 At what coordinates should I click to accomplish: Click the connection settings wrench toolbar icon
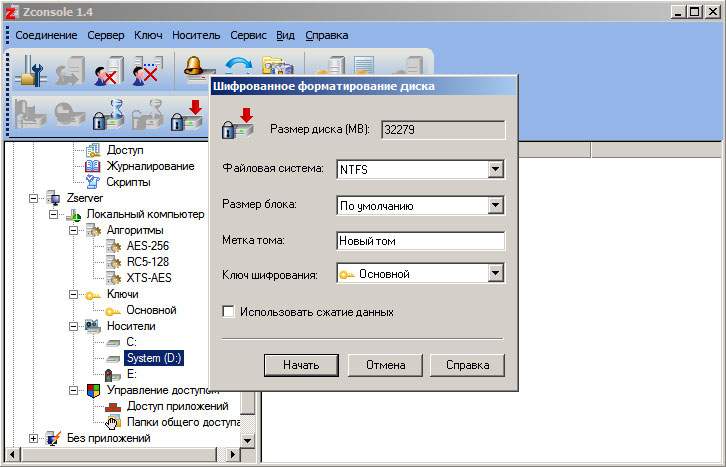point(30,70)
